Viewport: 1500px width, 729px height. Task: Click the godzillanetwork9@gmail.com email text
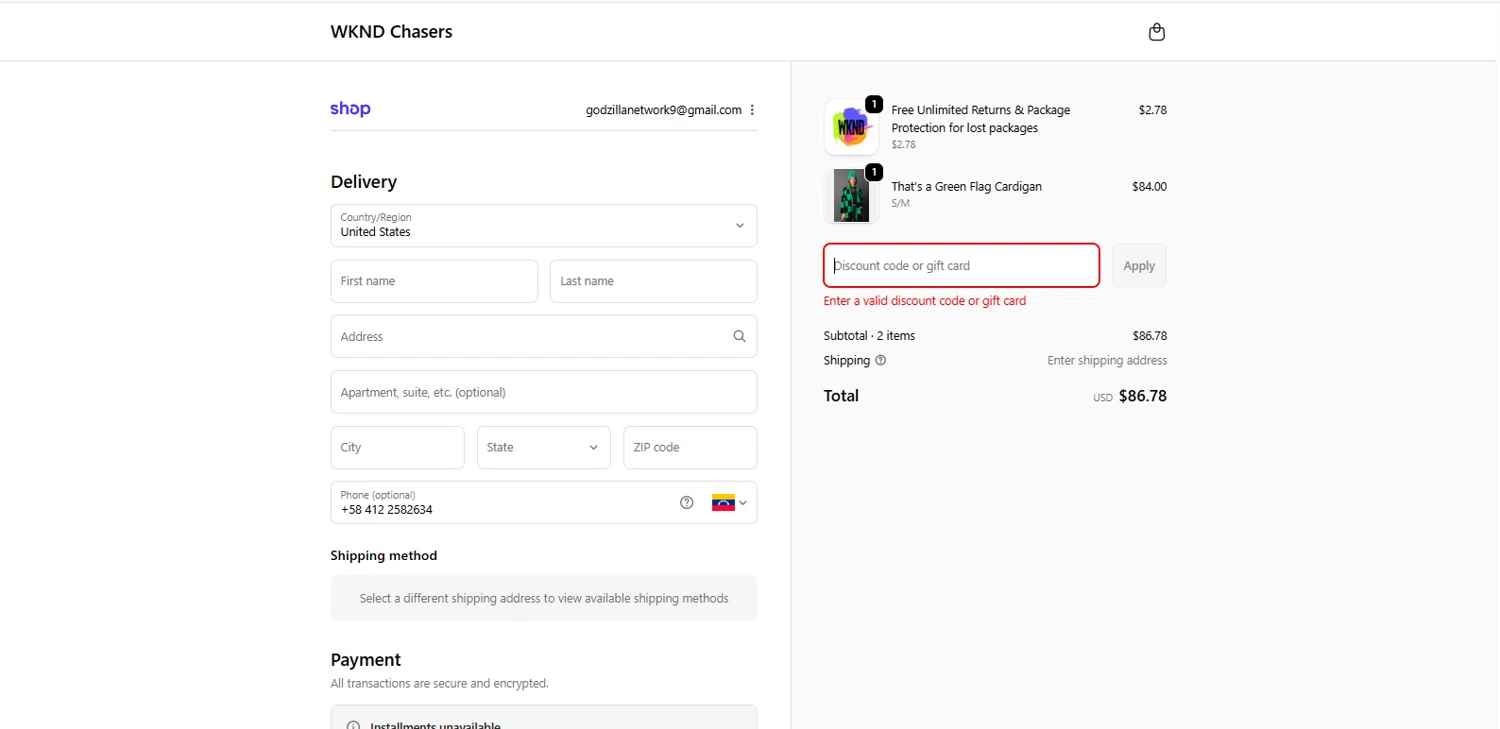pos(664,110)
